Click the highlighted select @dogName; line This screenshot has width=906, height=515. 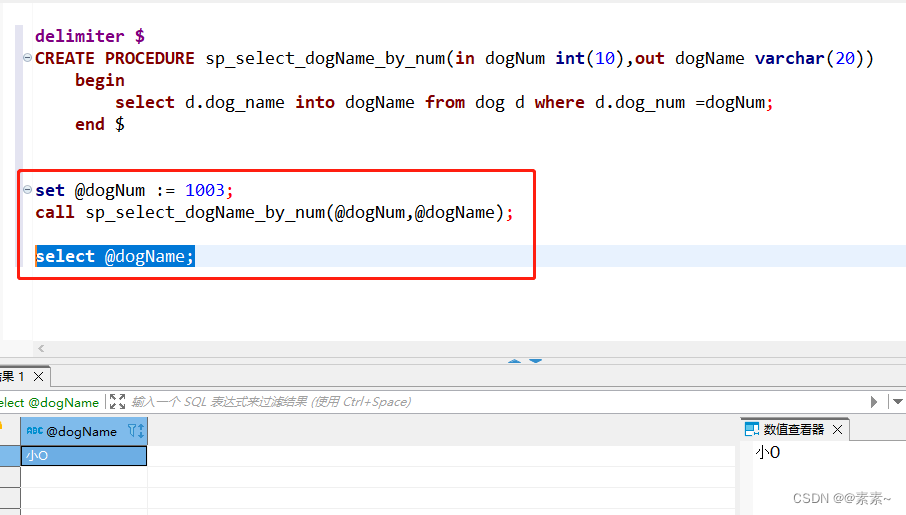click(x=115, y=256)
